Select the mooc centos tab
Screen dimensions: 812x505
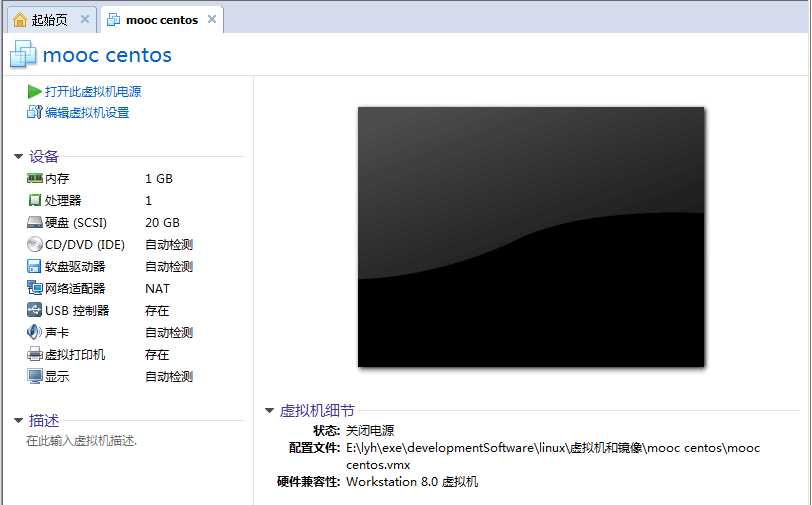click(162, 20)
